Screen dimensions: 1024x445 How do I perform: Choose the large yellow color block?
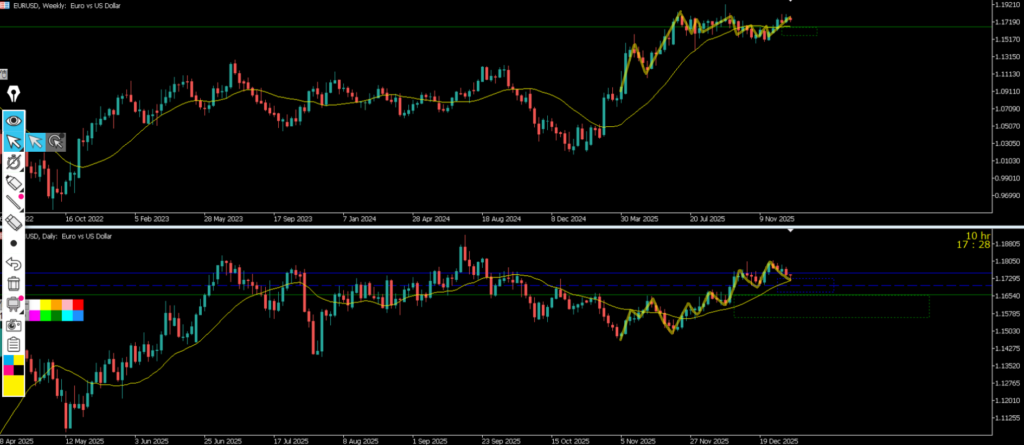(x=13, y=385)
